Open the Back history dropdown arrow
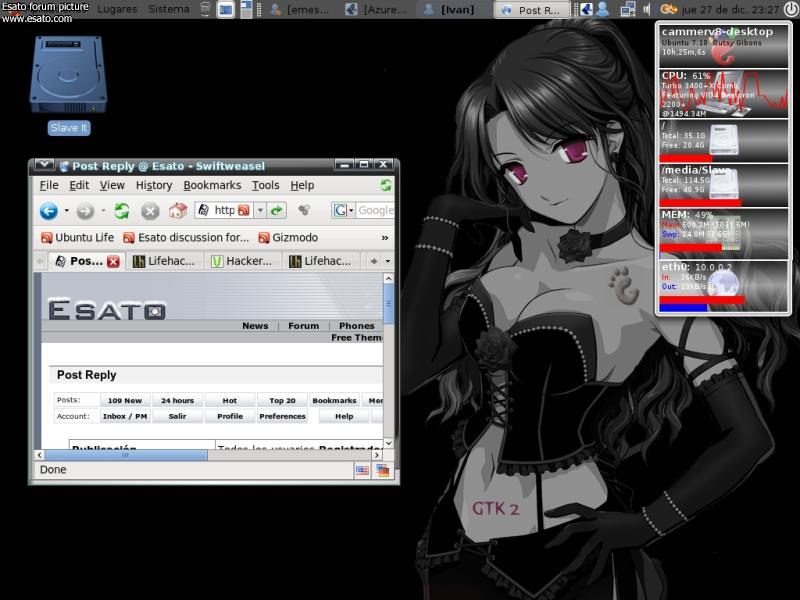This screenshot has width=800, height=600. [66, 210]
